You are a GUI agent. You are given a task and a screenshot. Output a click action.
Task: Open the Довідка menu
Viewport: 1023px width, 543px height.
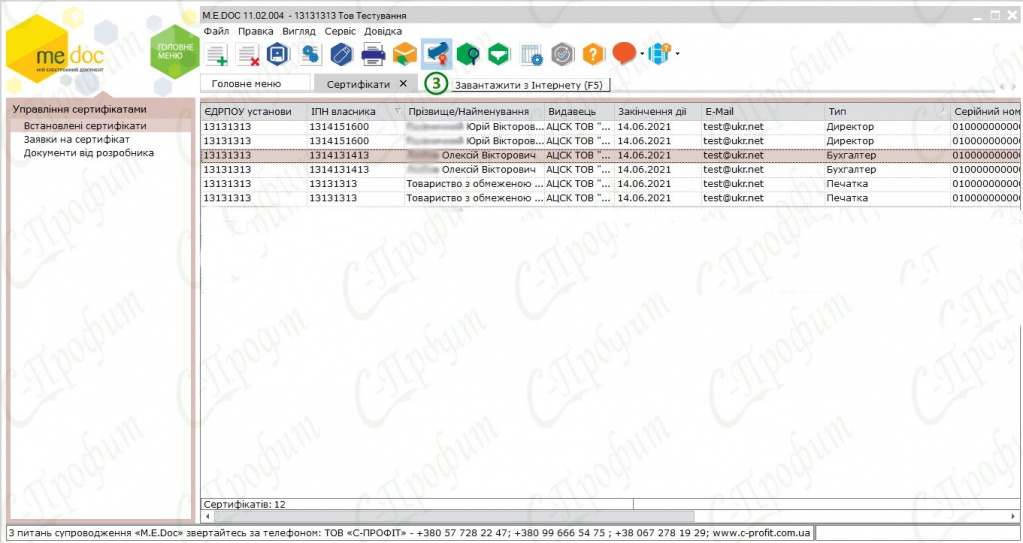(383, 31)
